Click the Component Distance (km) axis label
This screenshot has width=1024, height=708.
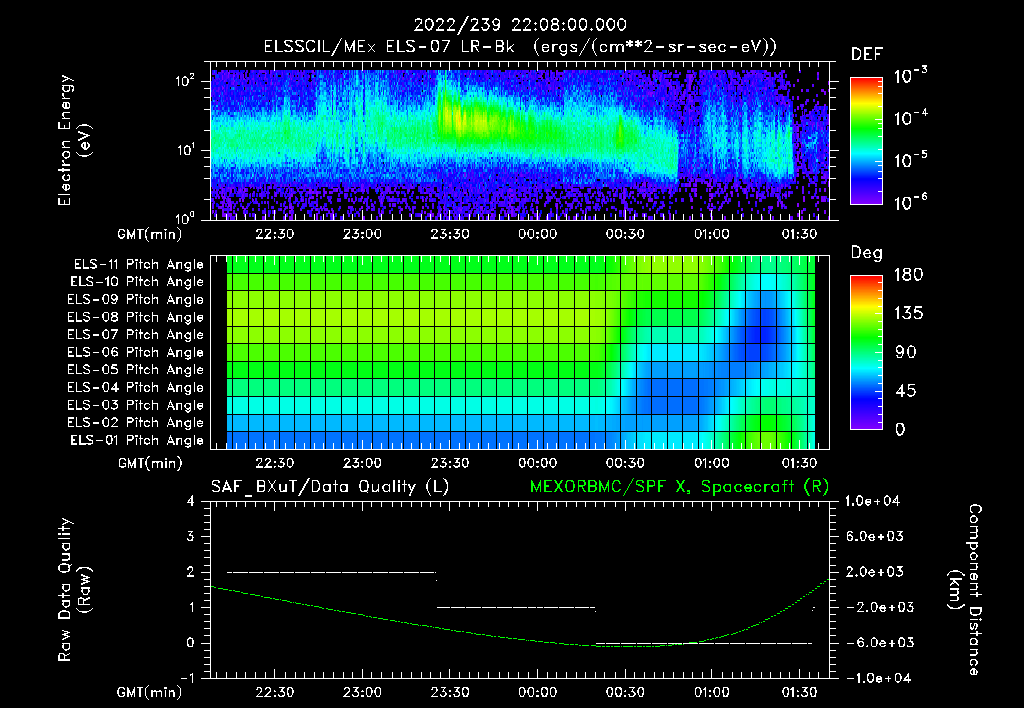click(965, 590)
